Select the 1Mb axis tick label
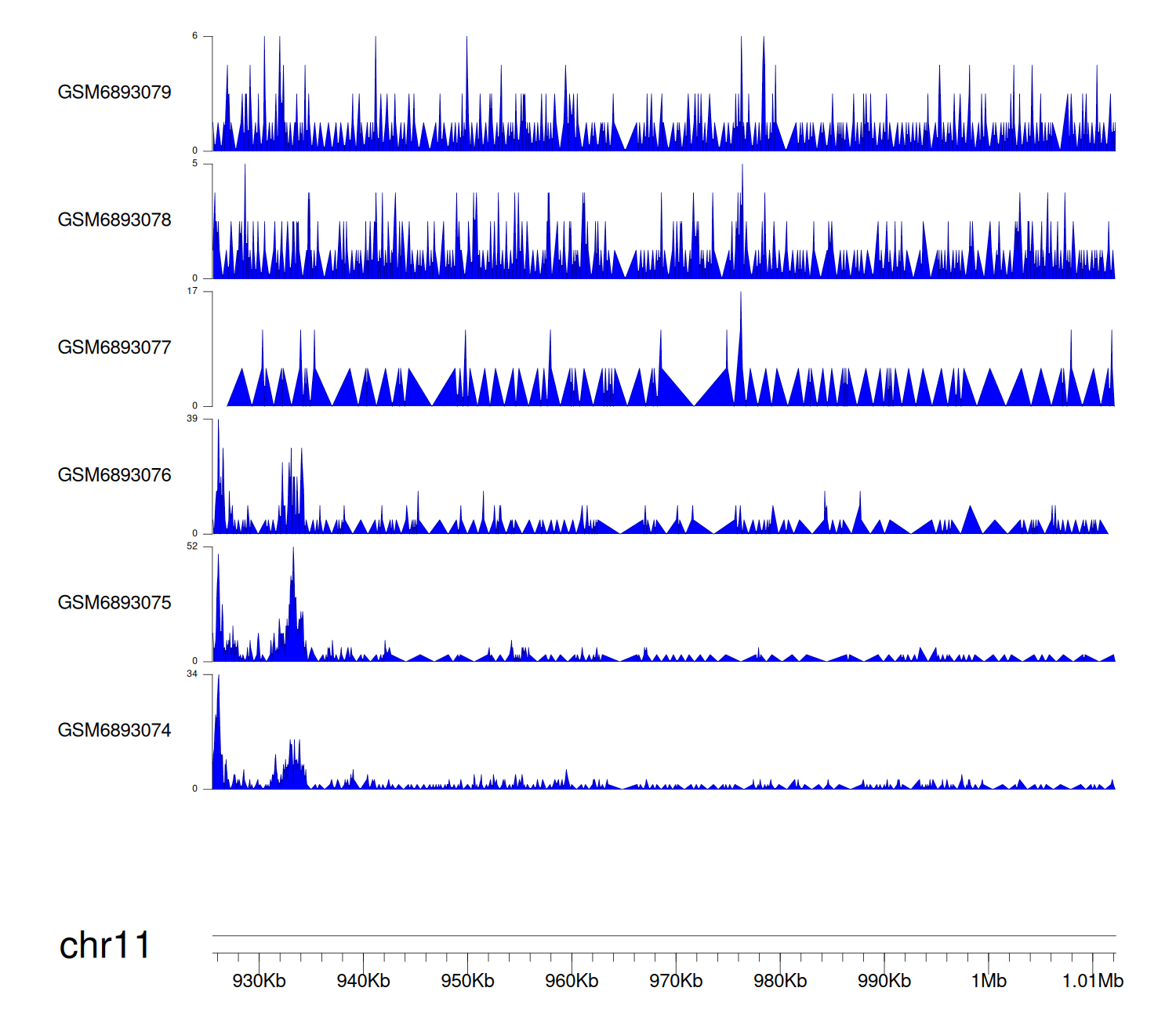 tap(989, 981)
